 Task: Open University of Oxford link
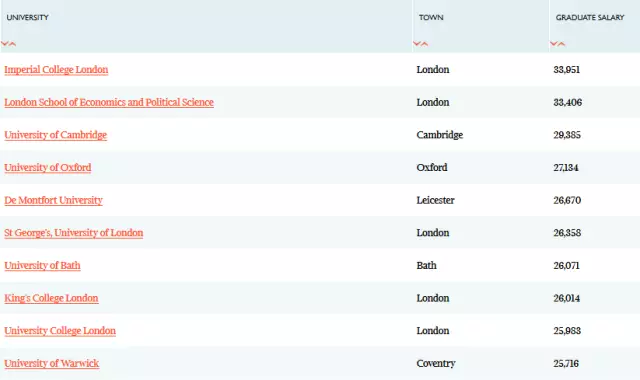point(48,168)
